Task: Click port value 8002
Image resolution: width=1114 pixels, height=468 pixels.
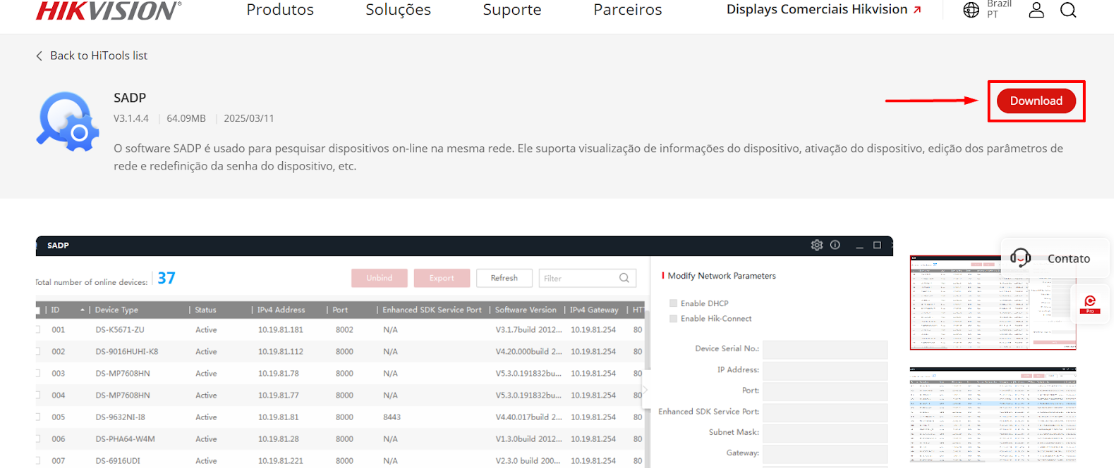Action: pyautogui.click(x=345, y=330)
